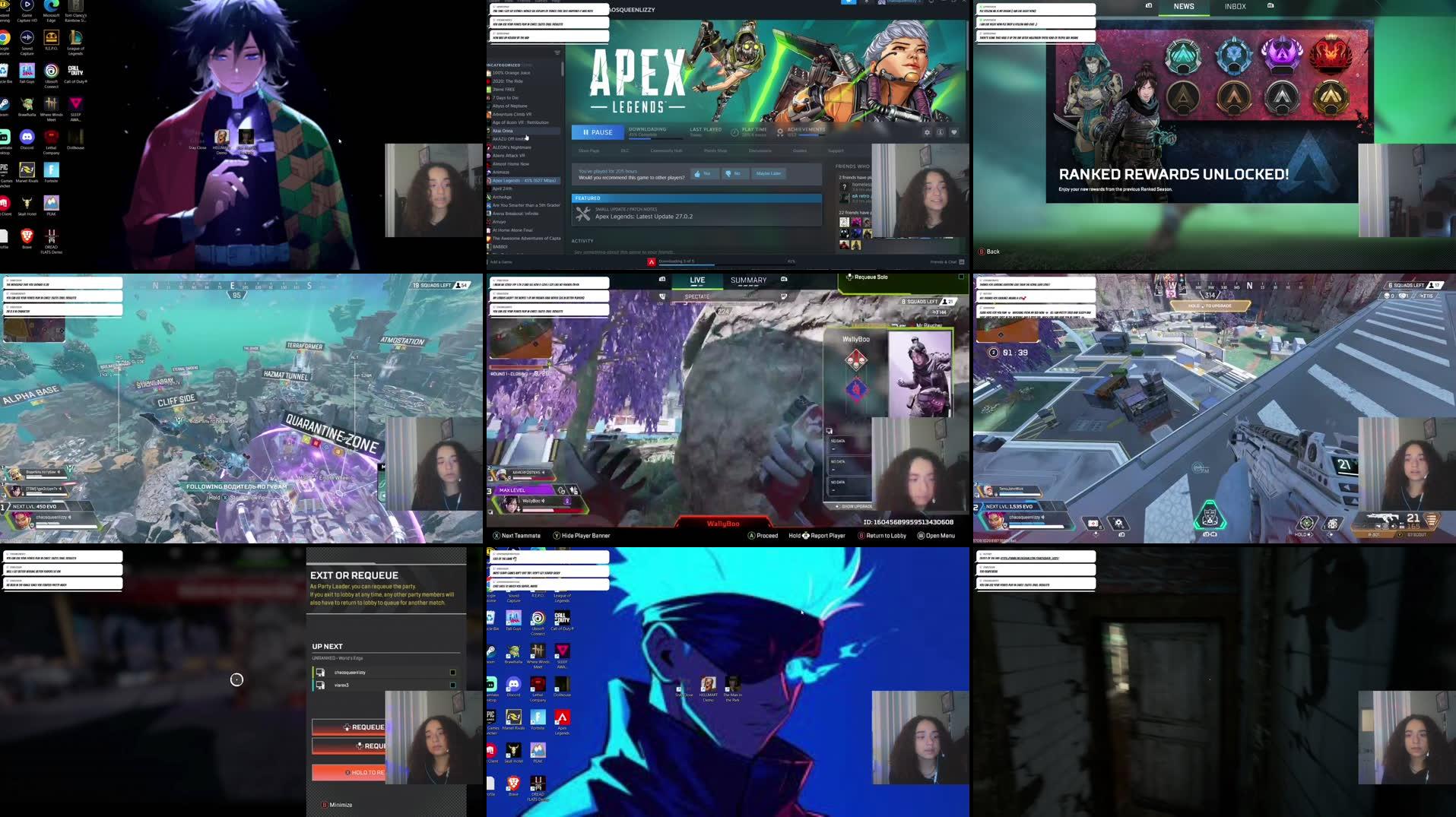This screenshot has width=1456, height=817.
Task: Give a thumbs up to recommend Apex Legends
Action: (x=703, y=175)
